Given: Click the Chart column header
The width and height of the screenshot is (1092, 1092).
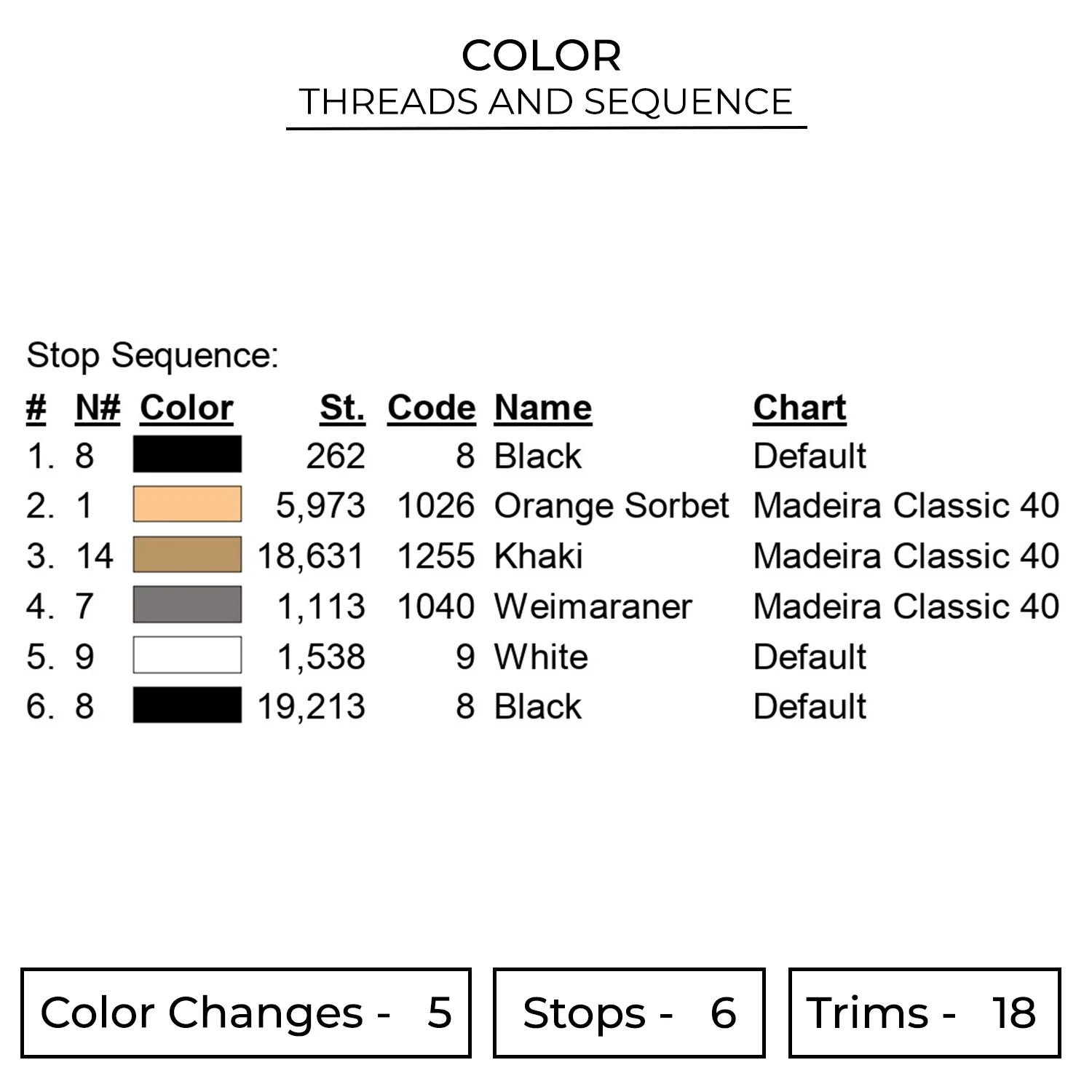Looking at the screenshot, I should (799, 408).
